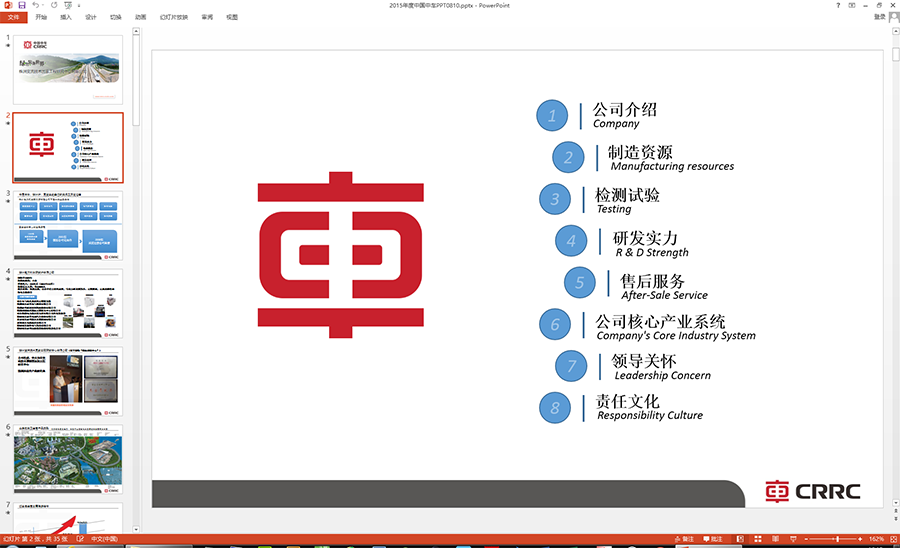Click the thumbnail pane scroll down arrow
Screen dimensions: 900x548
136,529
